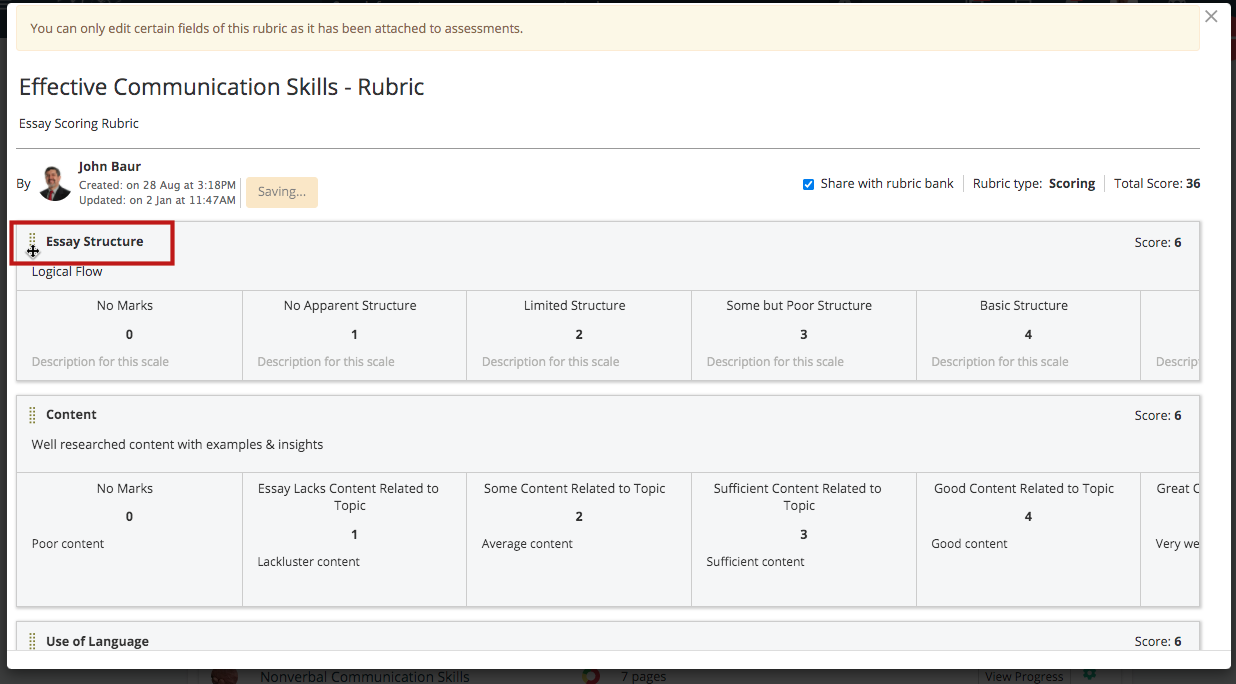The height and width of the screenshot is (684, 1236).
Task: Click score 2 under Limited Structure
Action: (579, 335)
